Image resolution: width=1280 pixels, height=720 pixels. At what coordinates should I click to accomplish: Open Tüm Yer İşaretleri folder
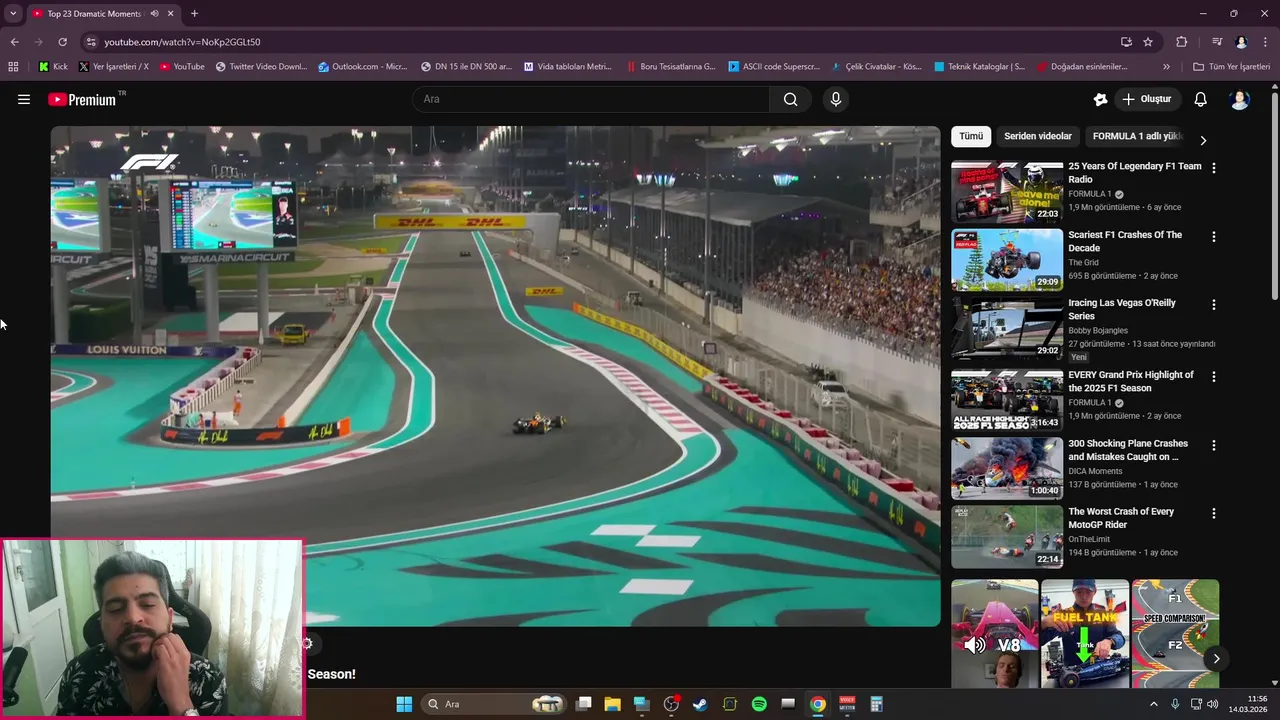pos(1232,67)
